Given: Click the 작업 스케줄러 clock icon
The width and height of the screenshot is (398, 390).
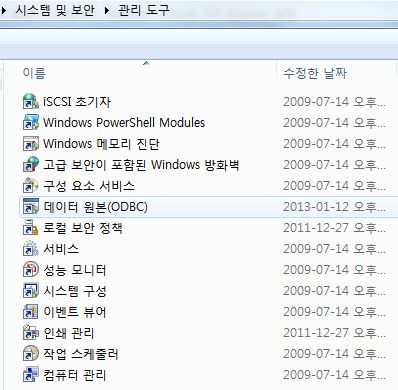Looking at the screenshot, I should point(31,354).
